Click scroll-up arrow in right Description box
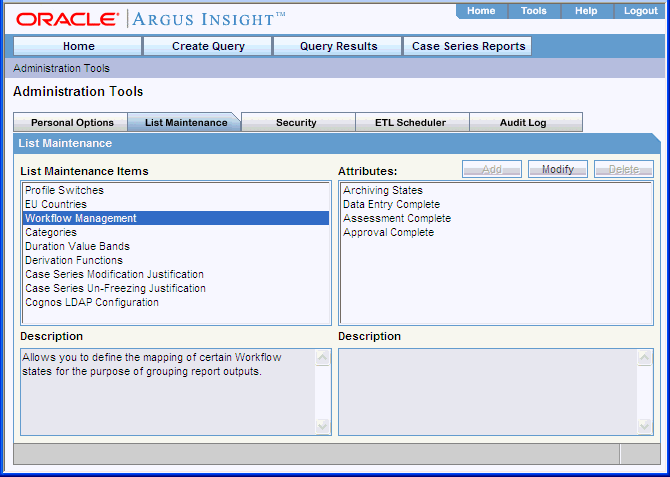The image size is (670, 477). pos(644,357)
